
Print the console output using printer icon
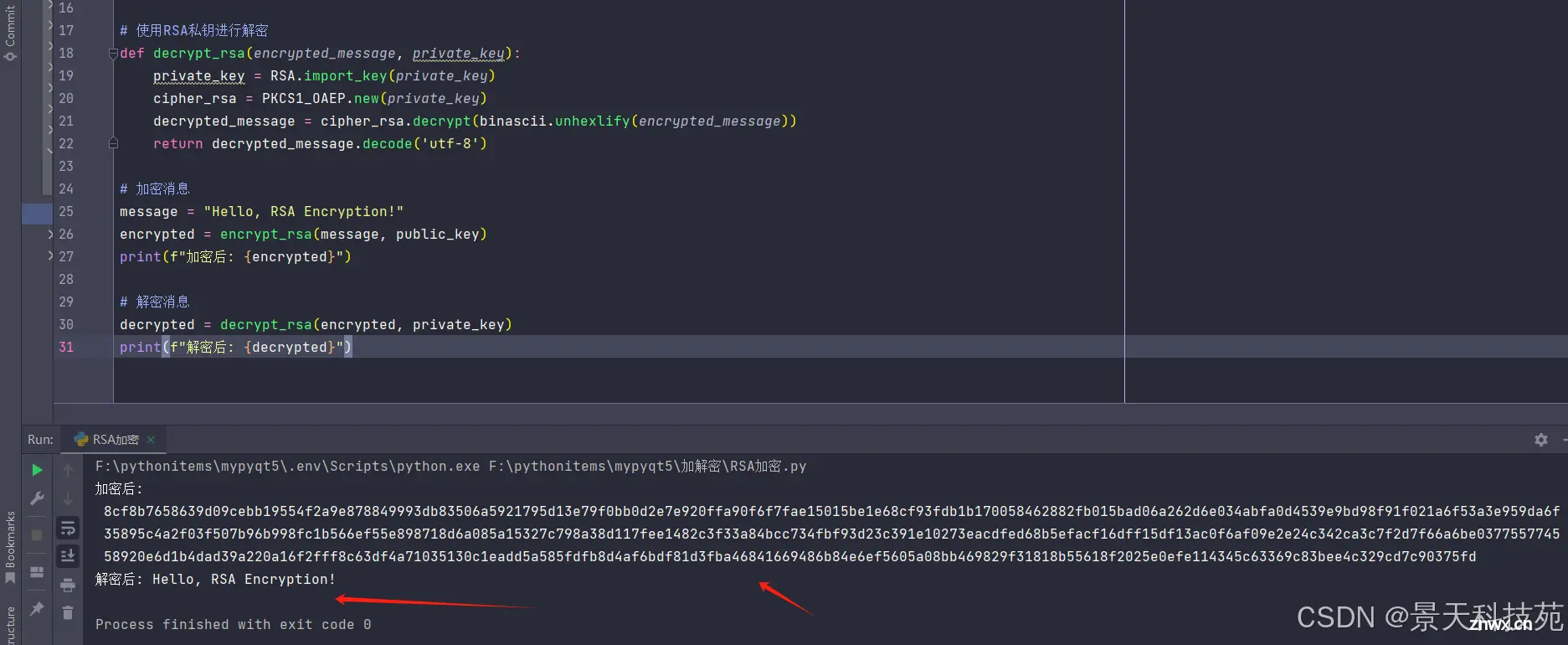(x=68, y=585)
